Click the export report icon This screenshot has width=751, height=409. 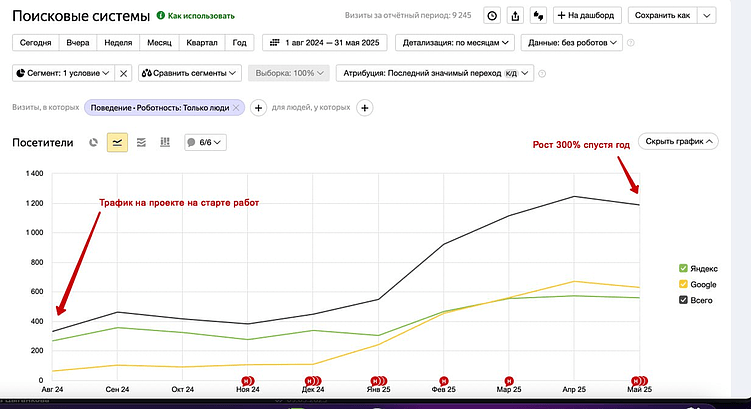[515, 15]
